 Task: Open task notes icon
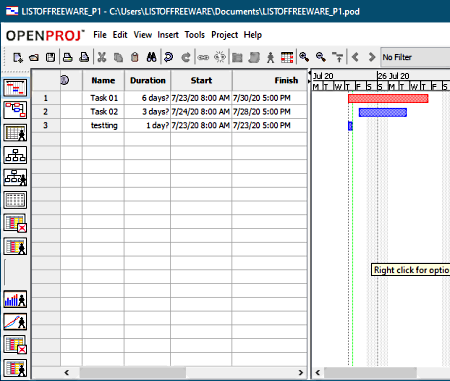254,57
